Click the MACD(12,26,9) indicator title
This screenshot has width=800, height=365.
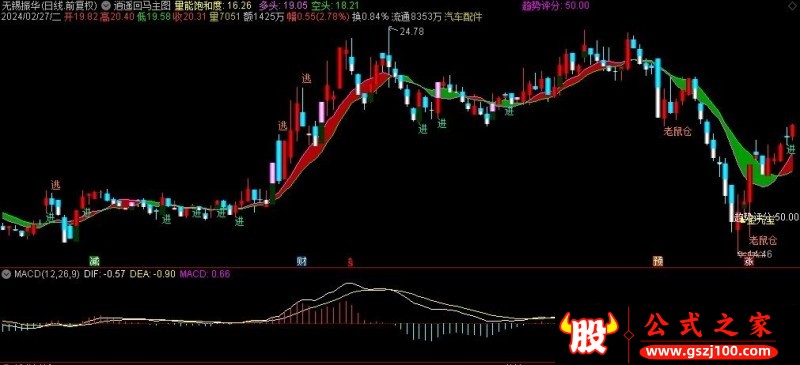pyautogui.click(x=47, y=274)
